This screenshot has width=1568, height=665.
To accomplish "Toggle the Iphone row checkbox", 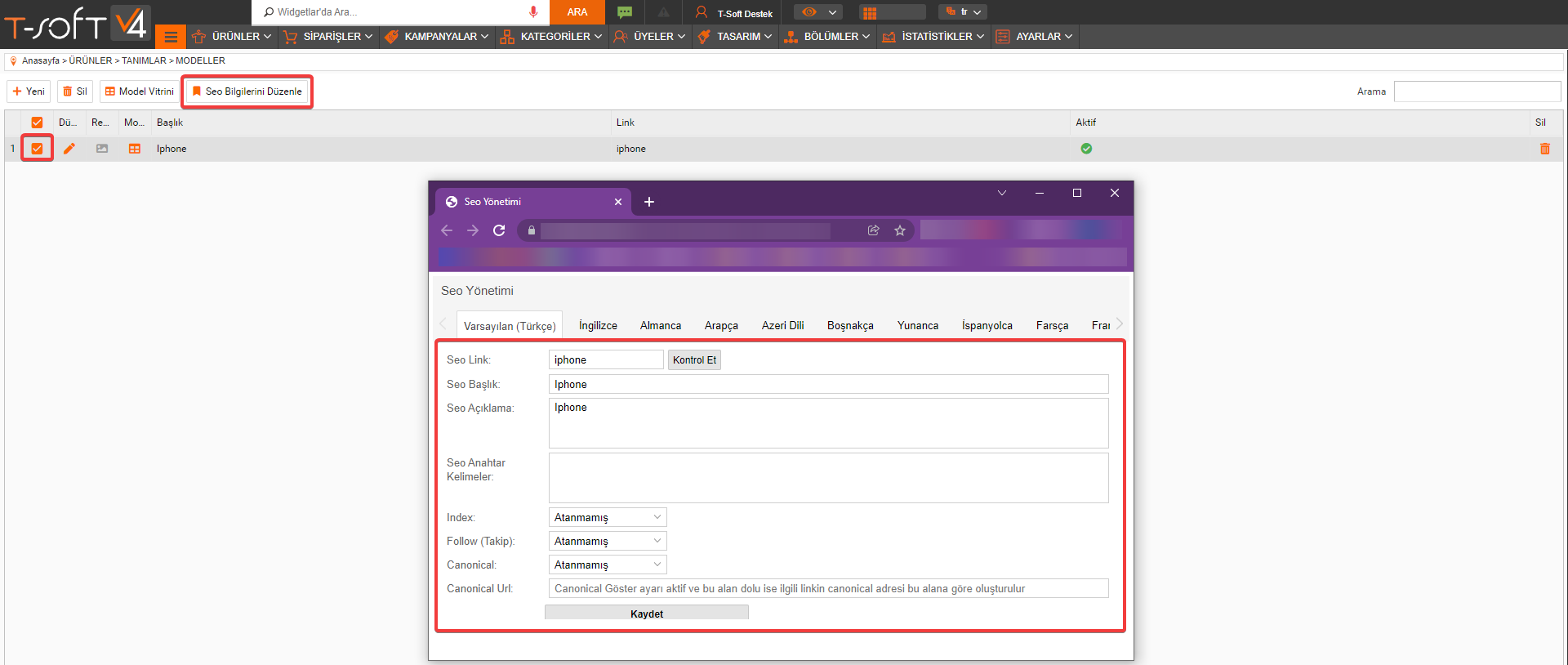I will [x=37, y=149].
